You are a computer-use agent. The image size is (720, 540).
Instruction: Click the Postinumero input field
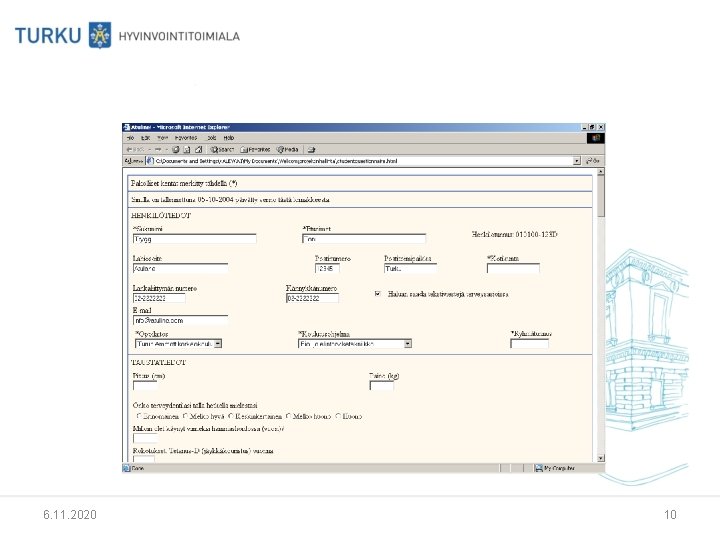click(x=327, y=269)
